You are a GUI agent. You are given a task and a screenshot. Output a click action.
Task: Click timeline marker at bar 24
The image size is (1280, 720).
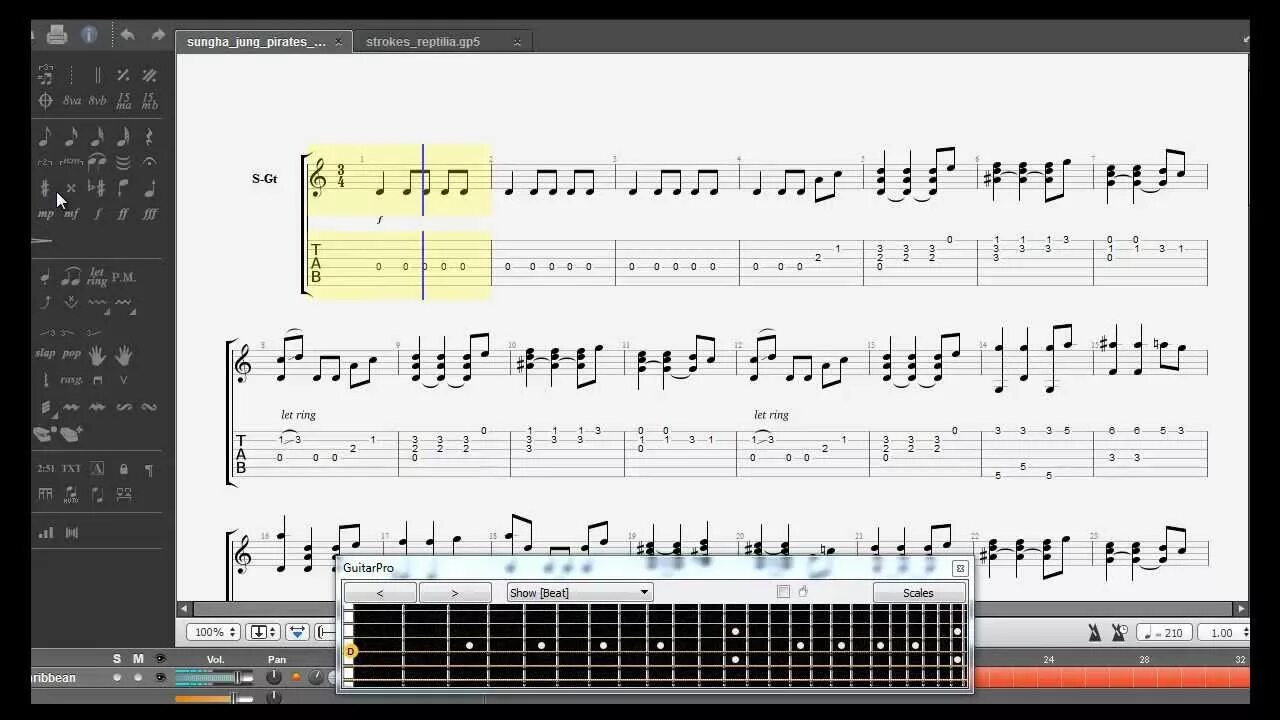click(x=1049, y=660)
